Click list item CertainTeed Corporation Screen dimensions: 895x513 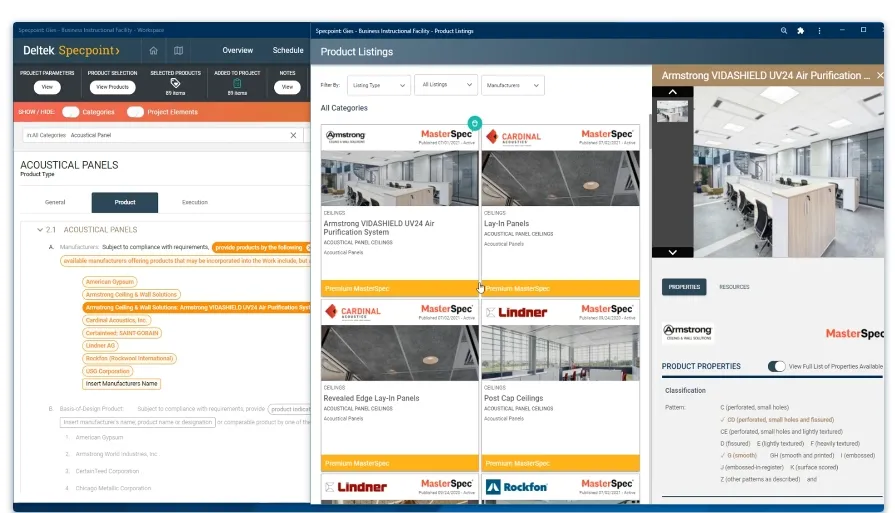point(107,471)
